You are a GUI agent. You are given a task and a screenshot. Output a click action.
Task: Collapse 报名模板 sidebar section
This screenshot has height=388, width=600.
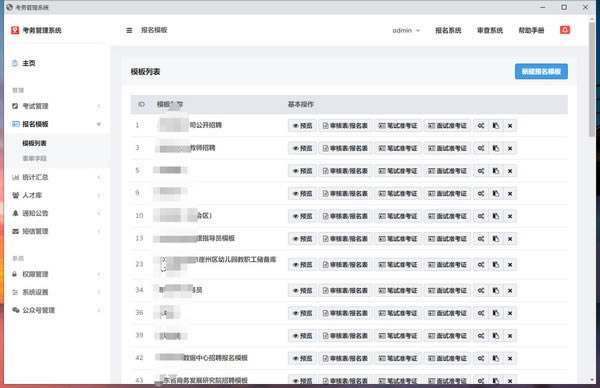point(57,124)
